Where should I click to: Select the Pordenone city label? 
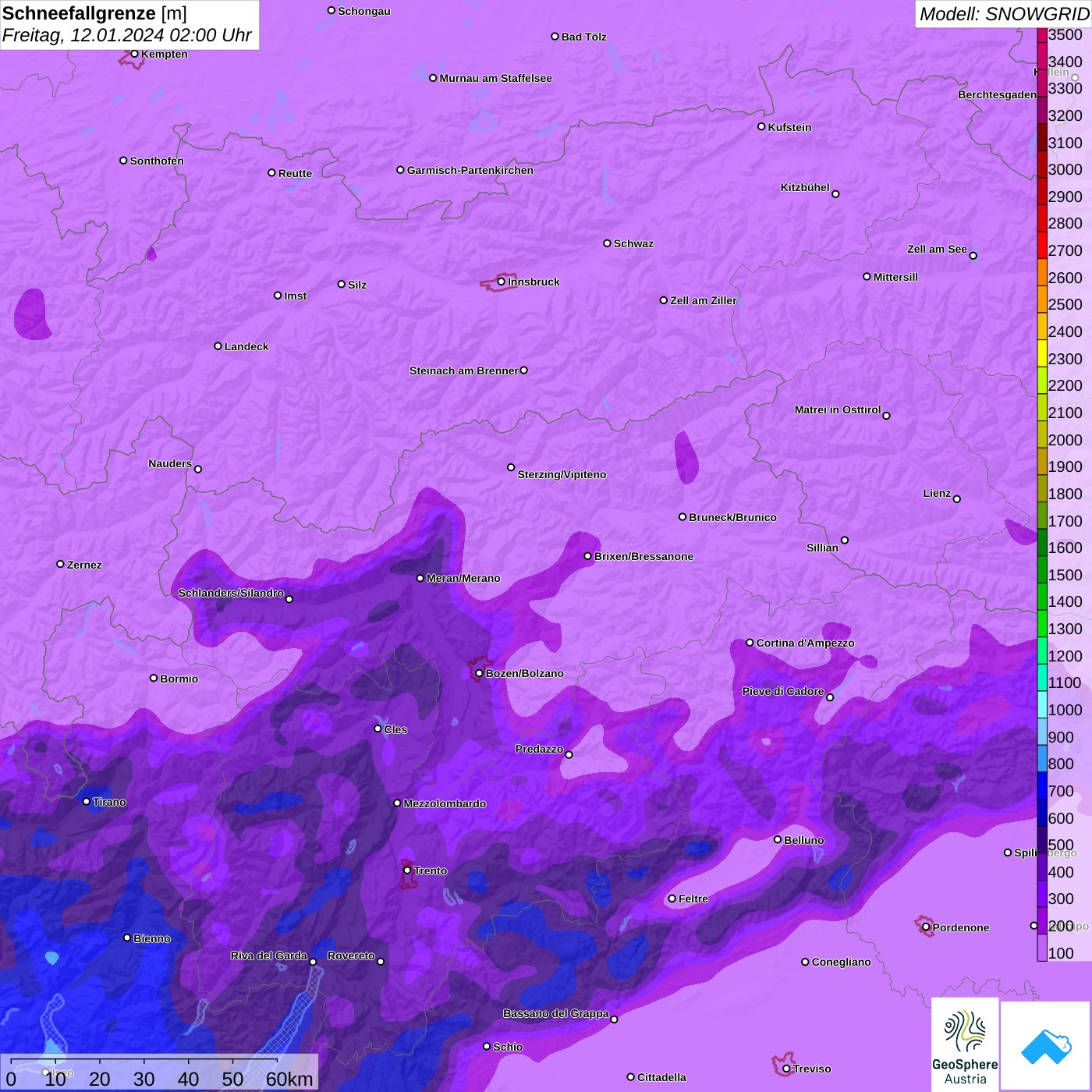point(961,927)
